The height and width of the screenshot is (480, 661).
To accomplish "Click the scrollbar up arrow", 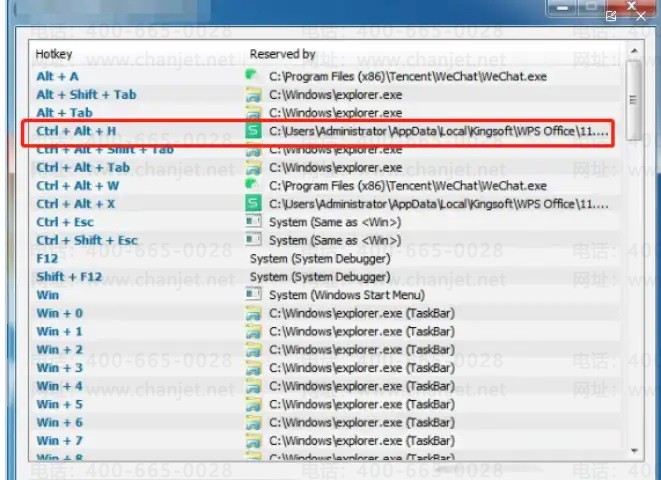I will pyautogui.click(x=634, y=51).
